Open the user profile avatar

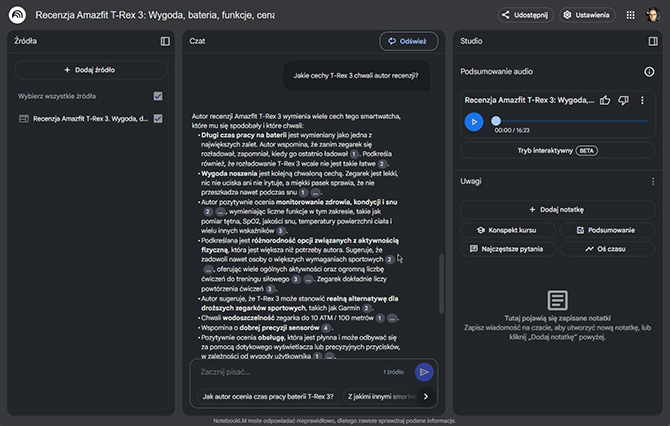pyautogui.click(x=652, y=15)
